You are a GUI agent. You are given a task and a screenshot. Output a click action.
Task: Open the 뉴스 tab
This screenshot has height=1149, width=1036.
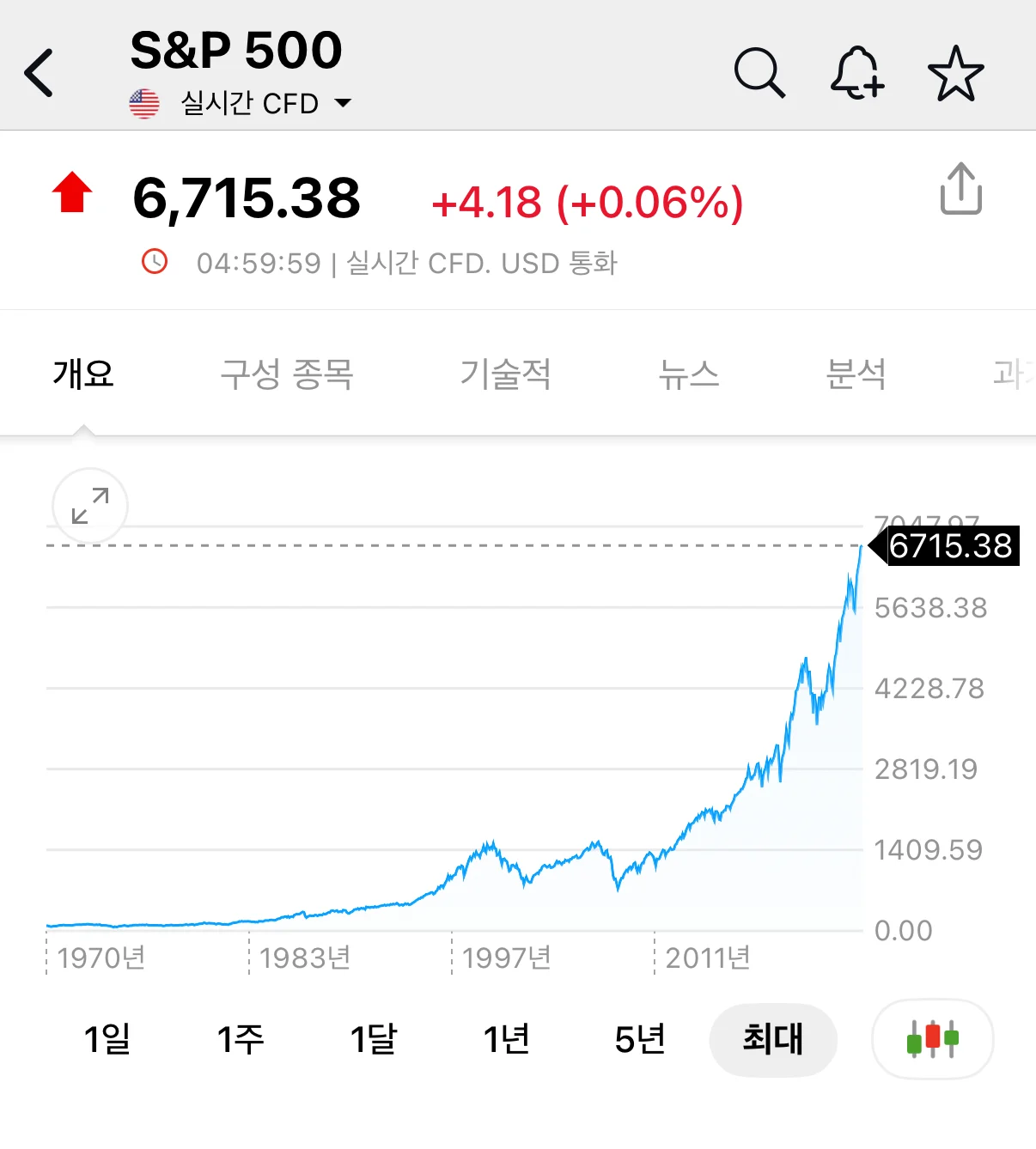(x=688, y=374)
